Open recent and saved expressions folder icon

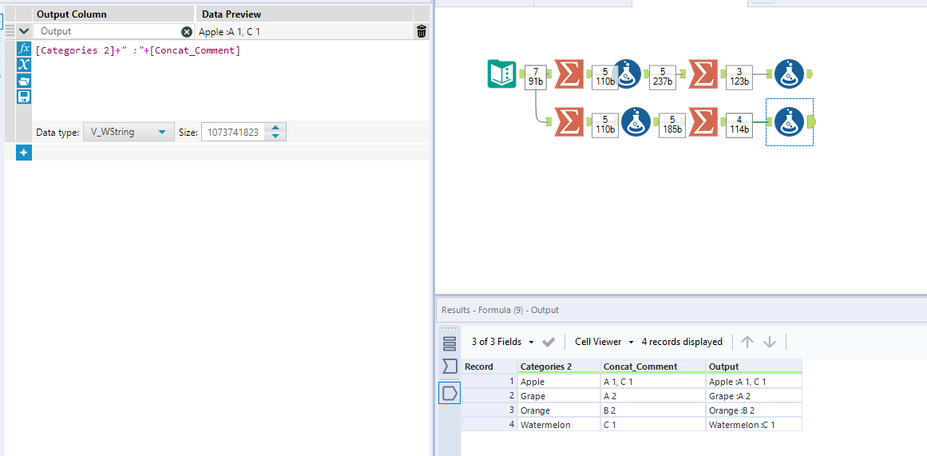click(24, 80)
